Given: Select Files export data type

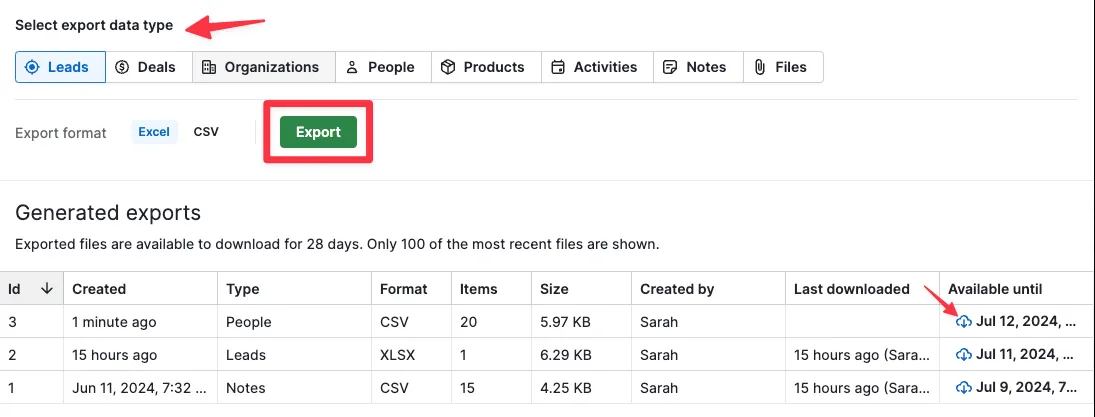Looking at the screenshot, I should point(783,67).
